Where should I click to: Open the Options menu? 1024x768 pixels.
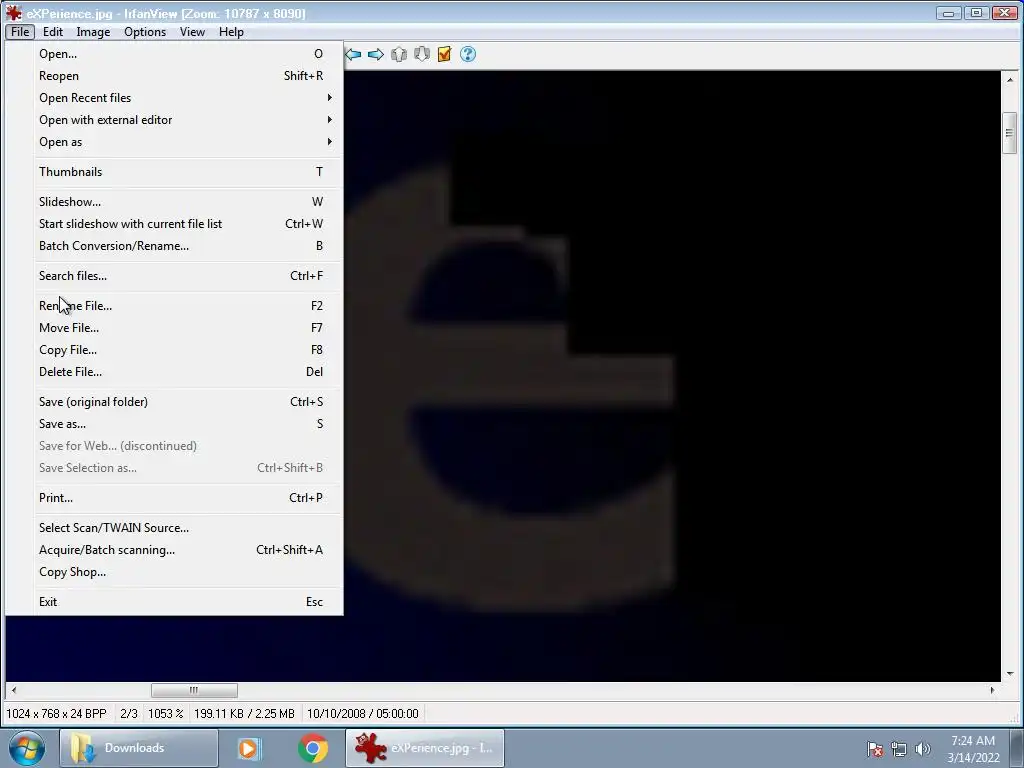145,32
